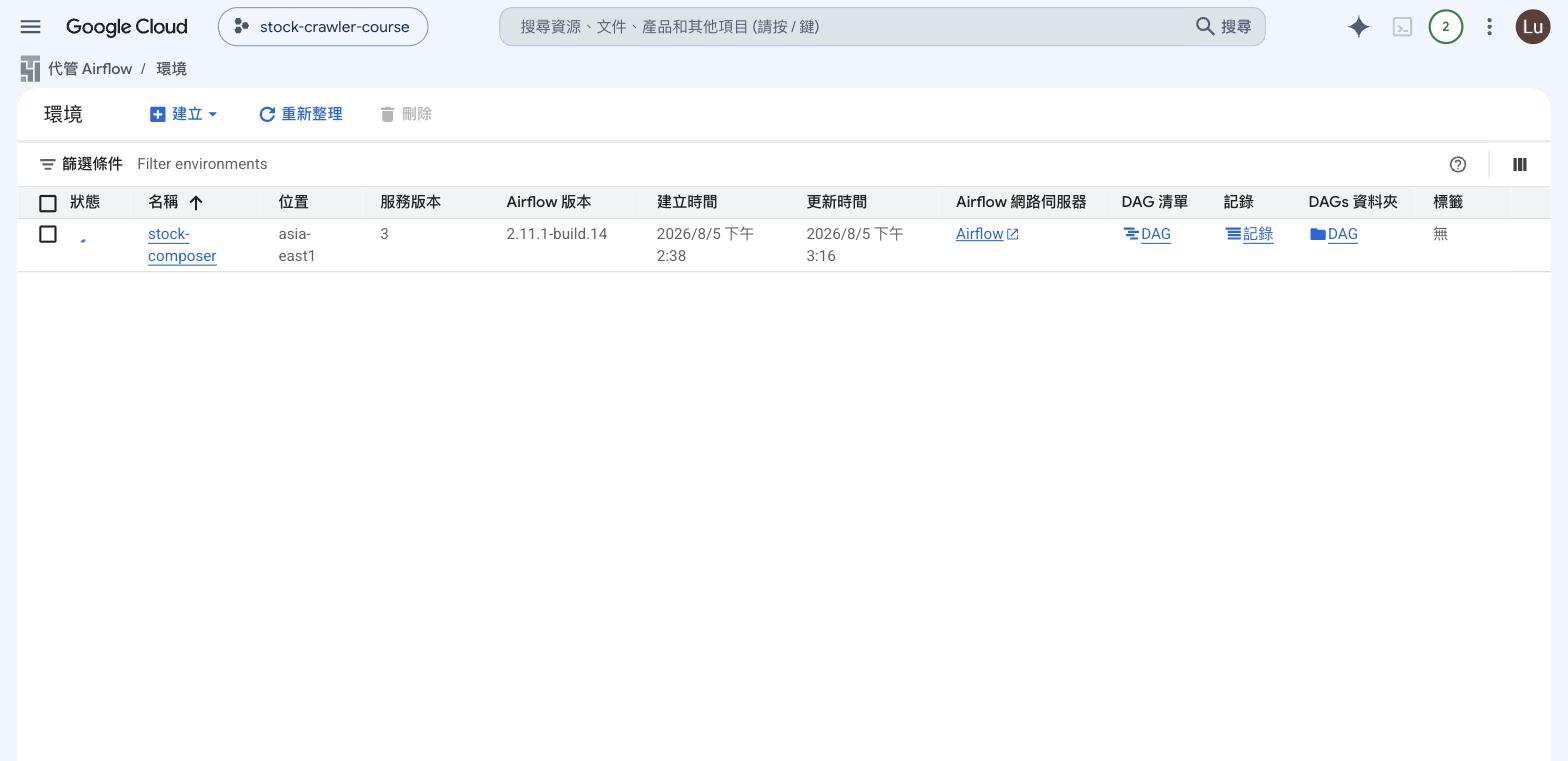Image resolution: width=1568 pixels, height=761 pixels.
Task: Click the Google Cloud logo
Action: [127, 27]
